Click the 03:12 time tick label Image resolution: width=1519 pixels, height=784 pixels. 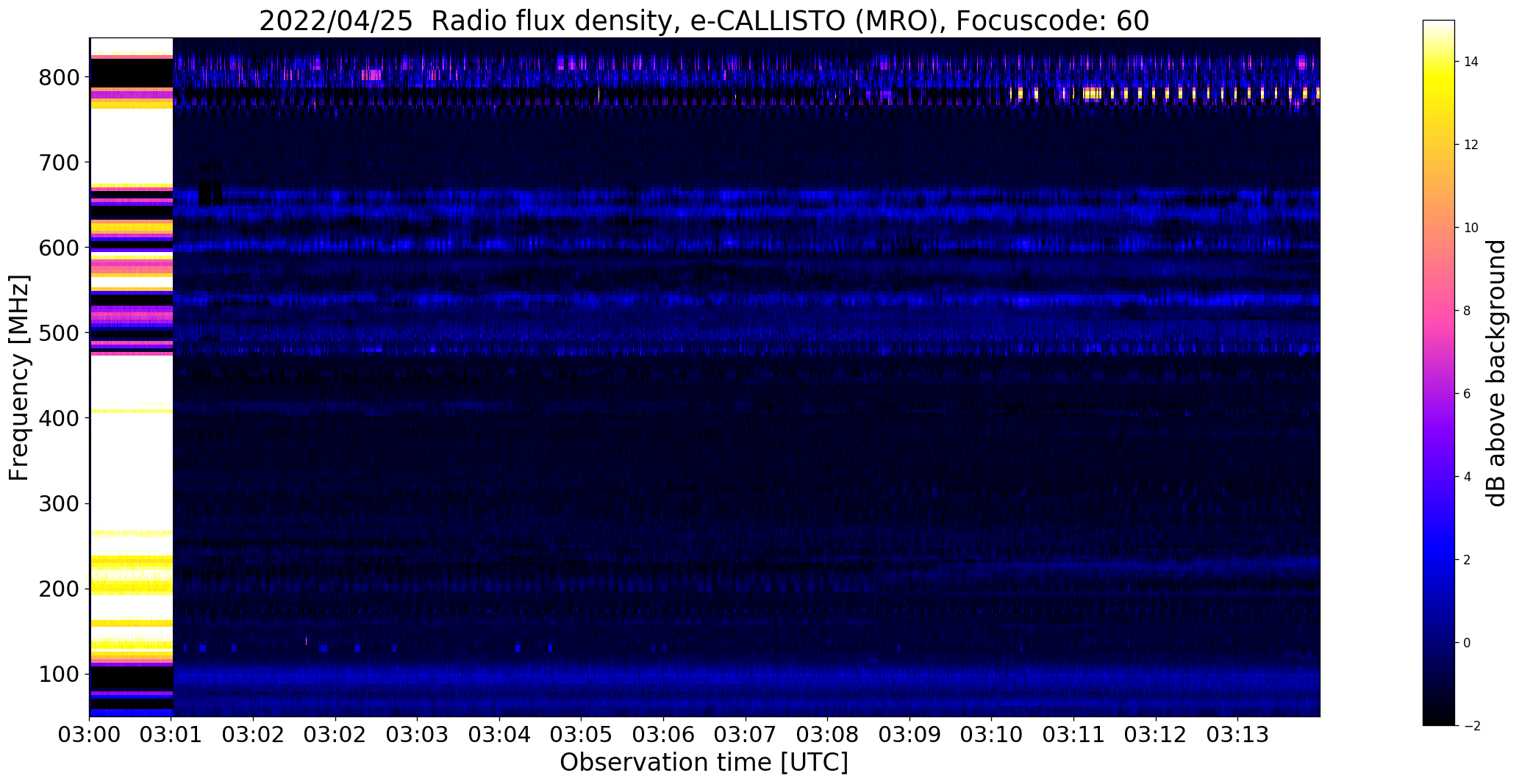point(1156,735)
